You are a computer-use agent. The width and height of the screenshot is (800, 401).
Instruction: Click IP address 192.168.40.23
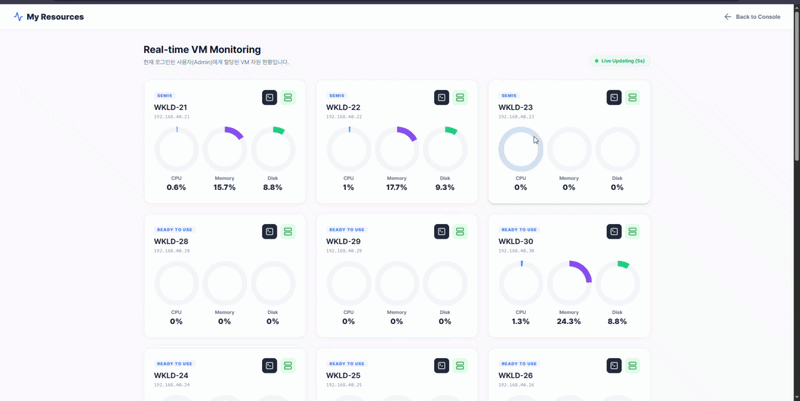point(516,117)
